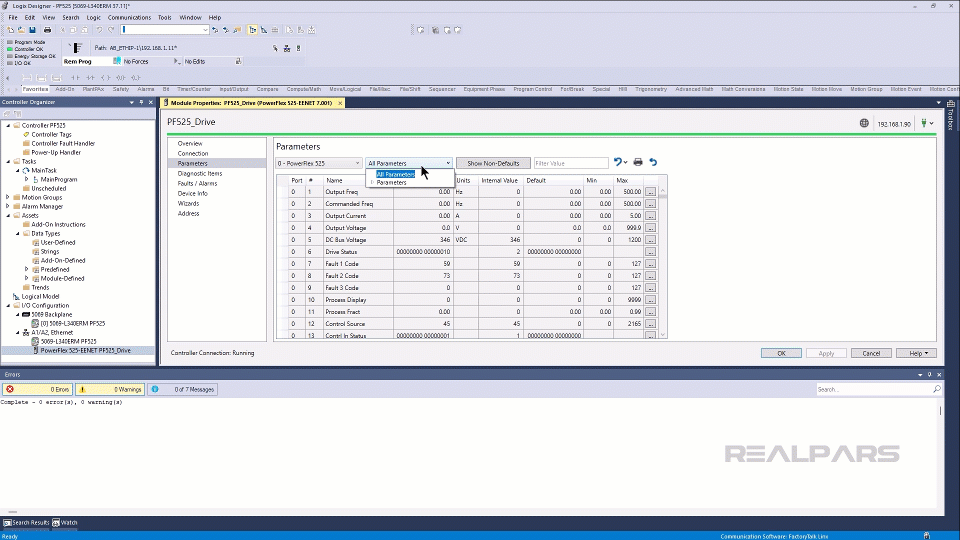Insert examine-off contact instruction icon
Image resolution: width=960 pixels, height=540 pixels.
91,78
